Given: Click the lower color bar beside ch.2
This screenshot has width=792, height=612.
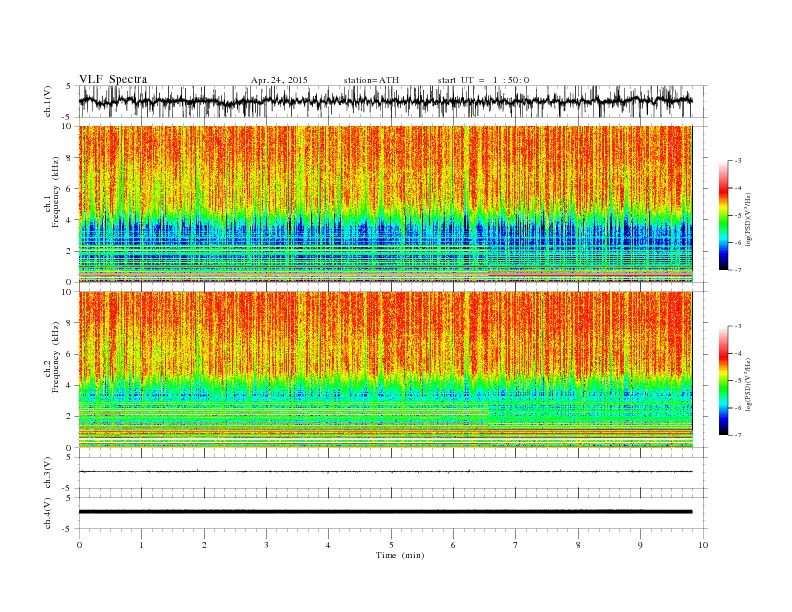Looking at the screenshot, I should coord(723,381).
